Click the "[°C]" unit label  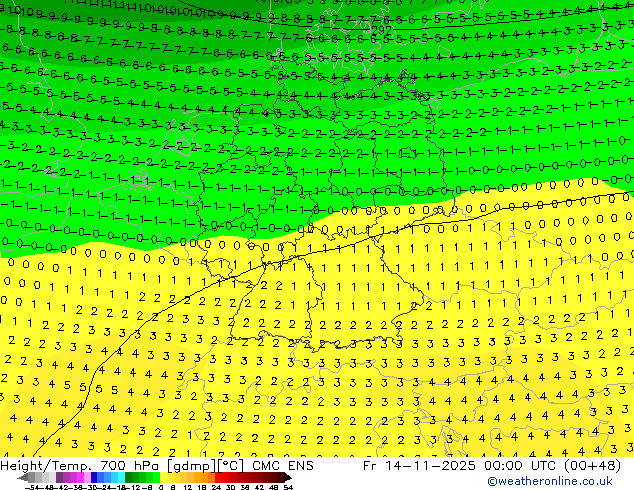(x=231, y=466)
